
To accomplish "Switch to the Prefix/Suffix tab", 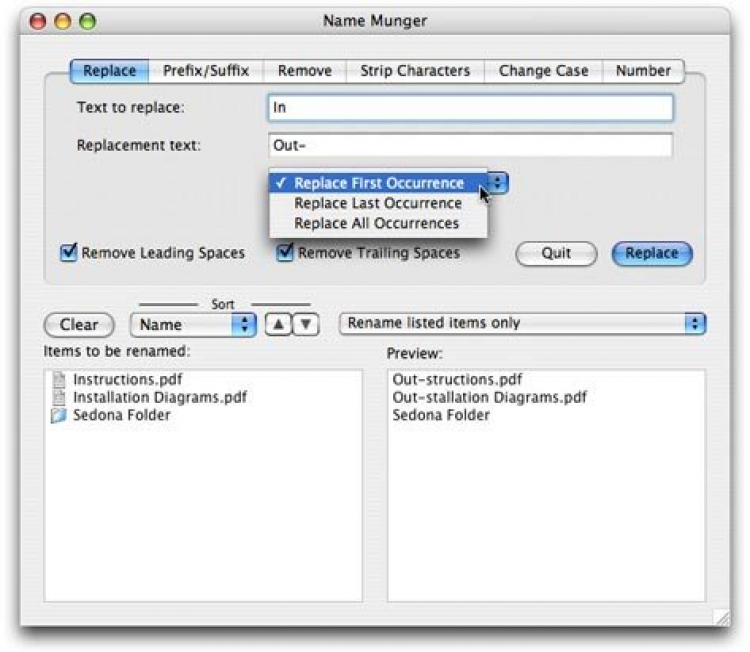I will pos(206,71).
